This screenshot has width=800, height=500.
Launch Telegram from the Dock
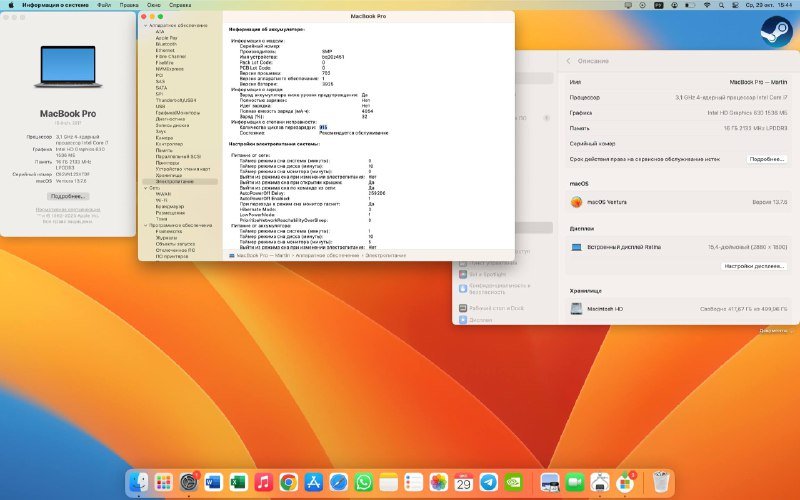coord(488,482)
